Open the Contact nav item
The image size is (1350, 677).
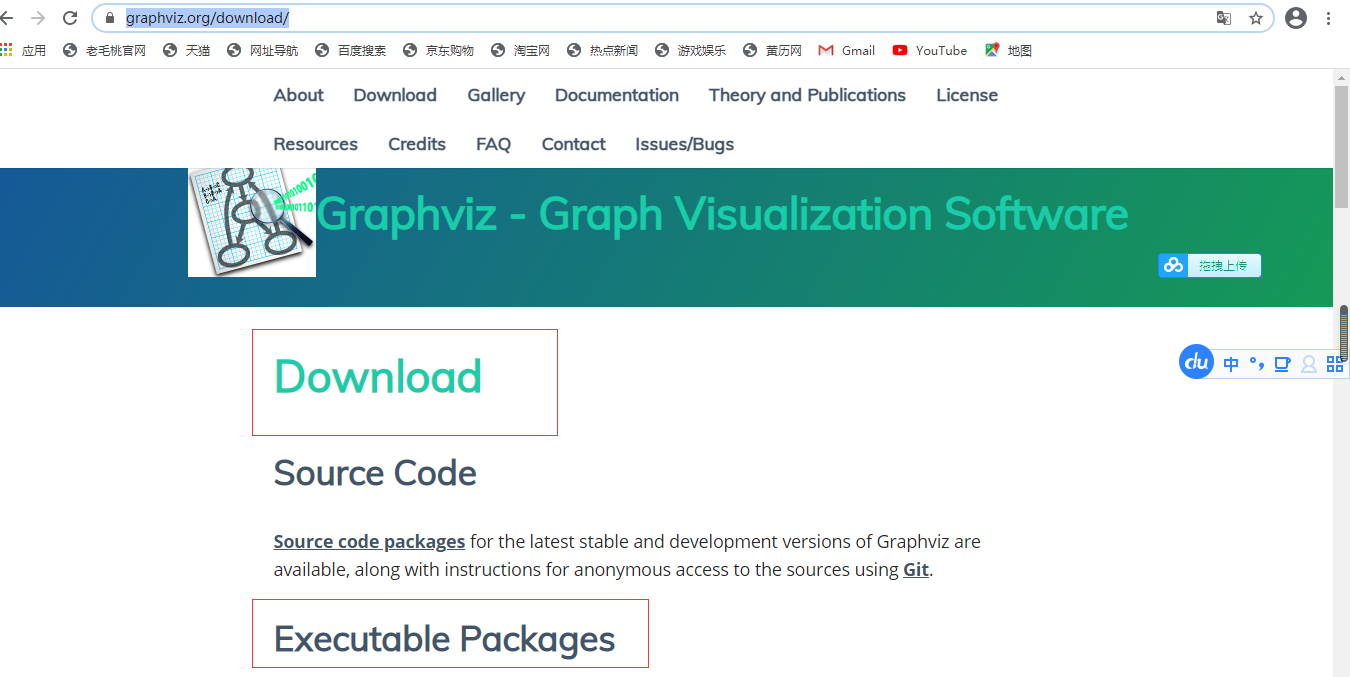(574, 144)
